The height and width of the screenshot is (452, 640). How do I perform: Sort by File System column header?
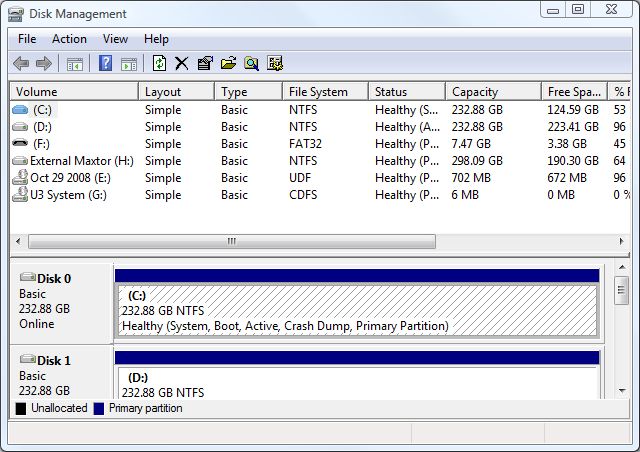(324, 92)
